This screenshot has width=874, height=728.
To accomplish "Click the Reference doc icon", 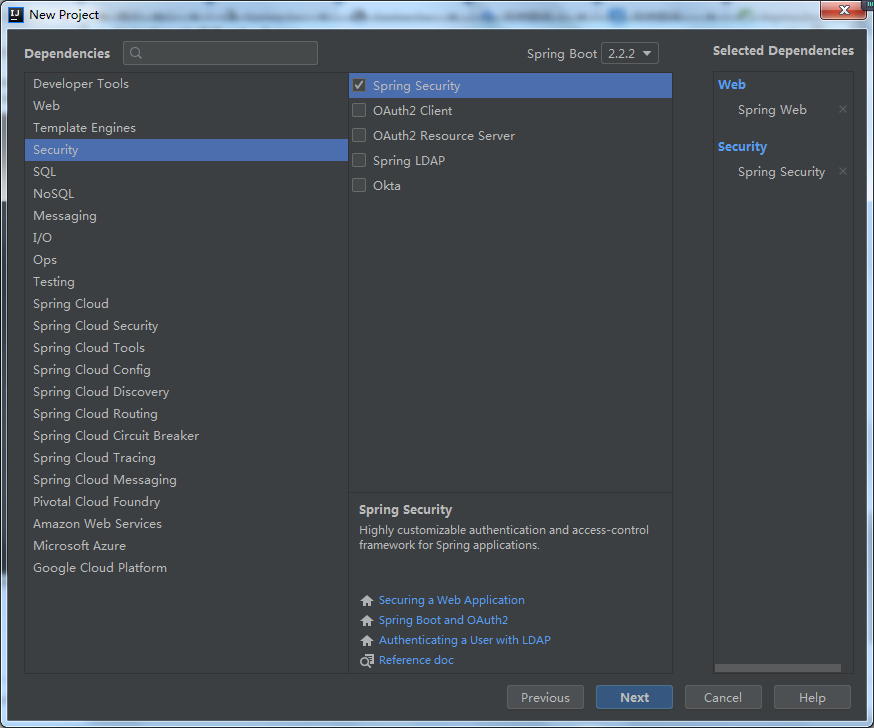I will [x=366, y=661].
